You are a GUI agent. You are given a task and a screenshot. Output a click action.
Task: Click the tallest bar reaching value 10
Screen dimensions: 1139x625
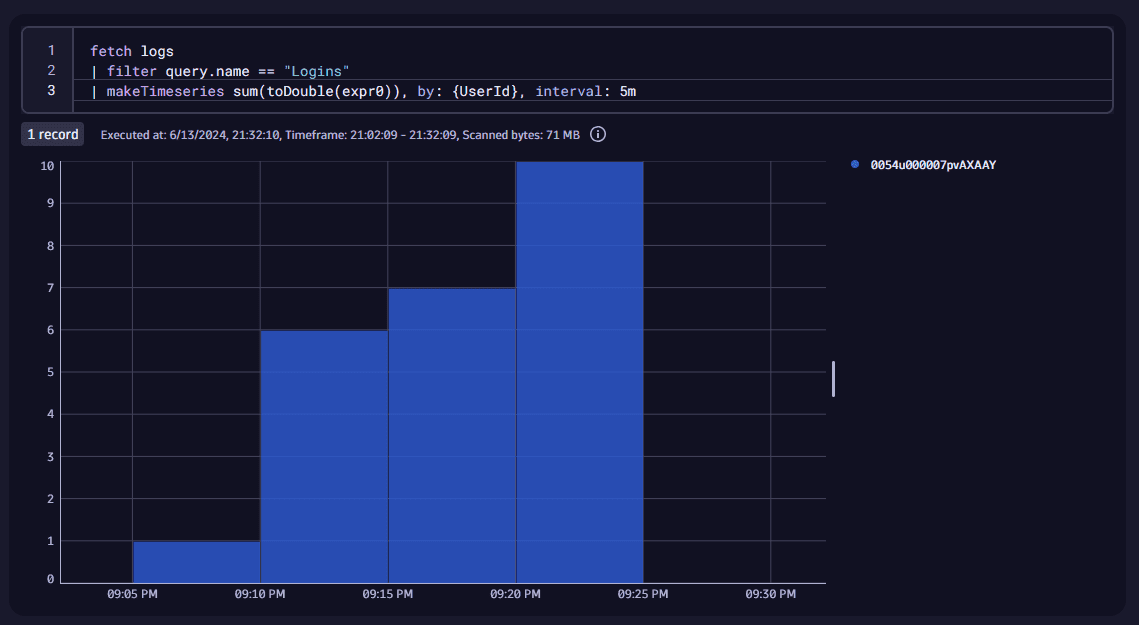coord(579,372)
